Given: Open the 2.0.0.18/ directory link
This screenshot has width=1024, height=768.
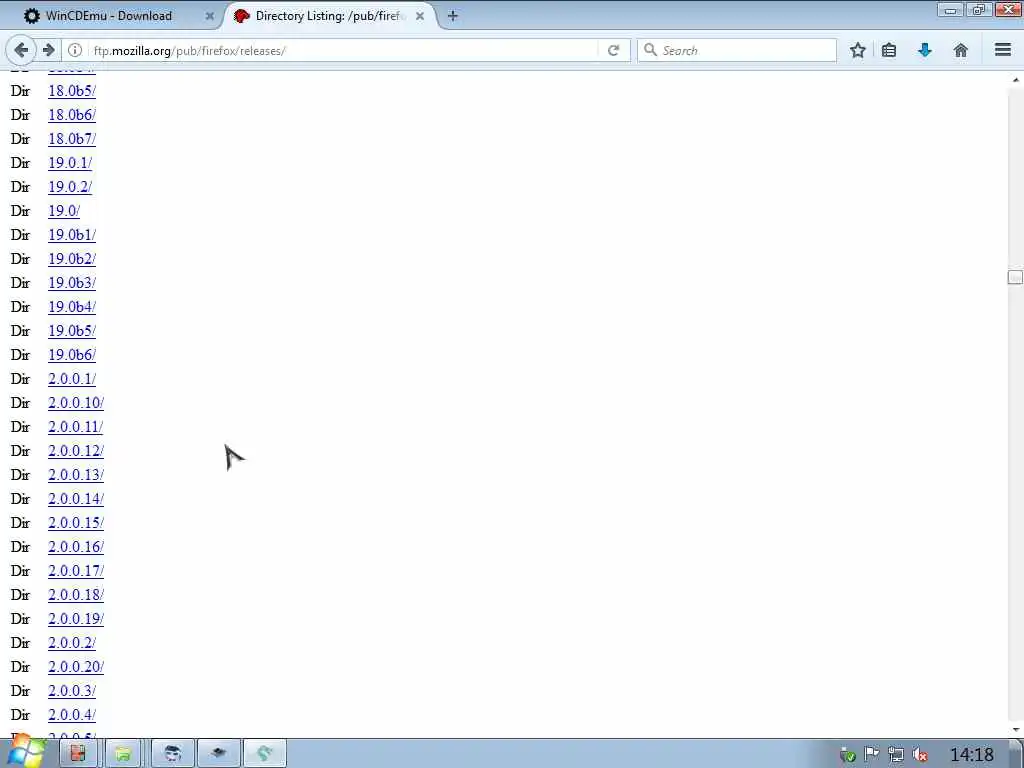Looking at the screenshot, I should click(76, 595).
